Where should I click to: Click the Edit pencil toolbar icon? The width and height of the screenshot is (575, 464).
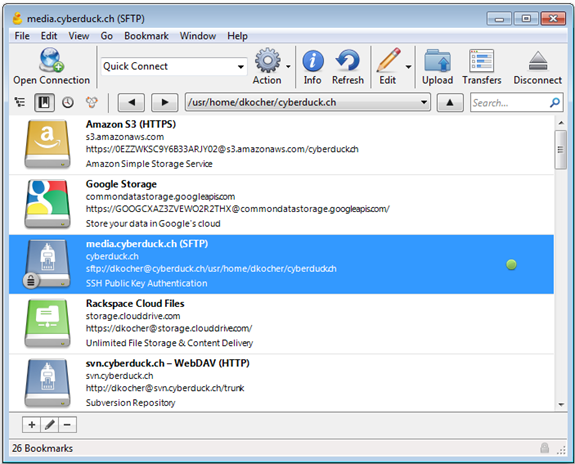pyautogui.click(x=388, y=60)
